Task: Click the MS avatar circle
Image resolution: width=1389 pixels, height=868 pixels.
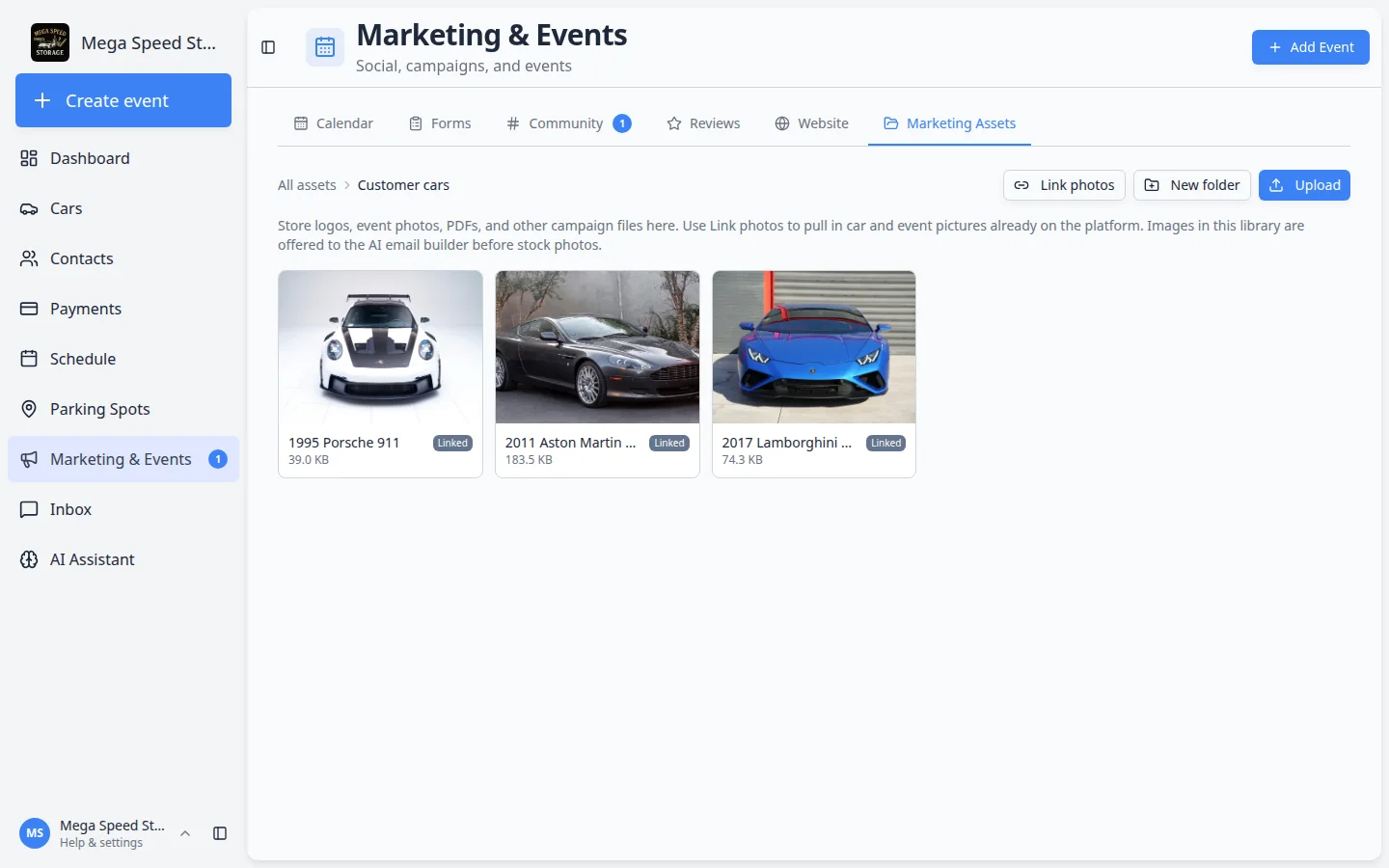Action: point(35,833)
